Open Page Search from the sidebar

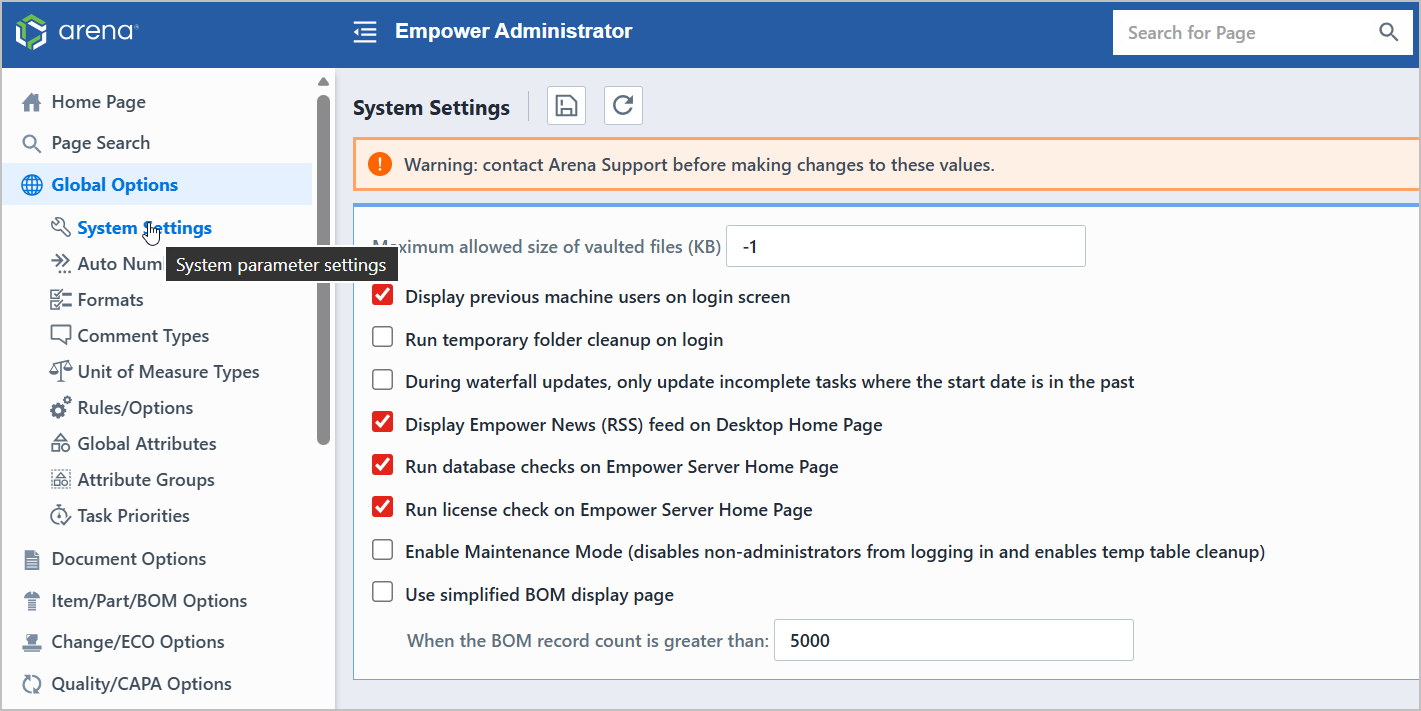click(100, 143)
